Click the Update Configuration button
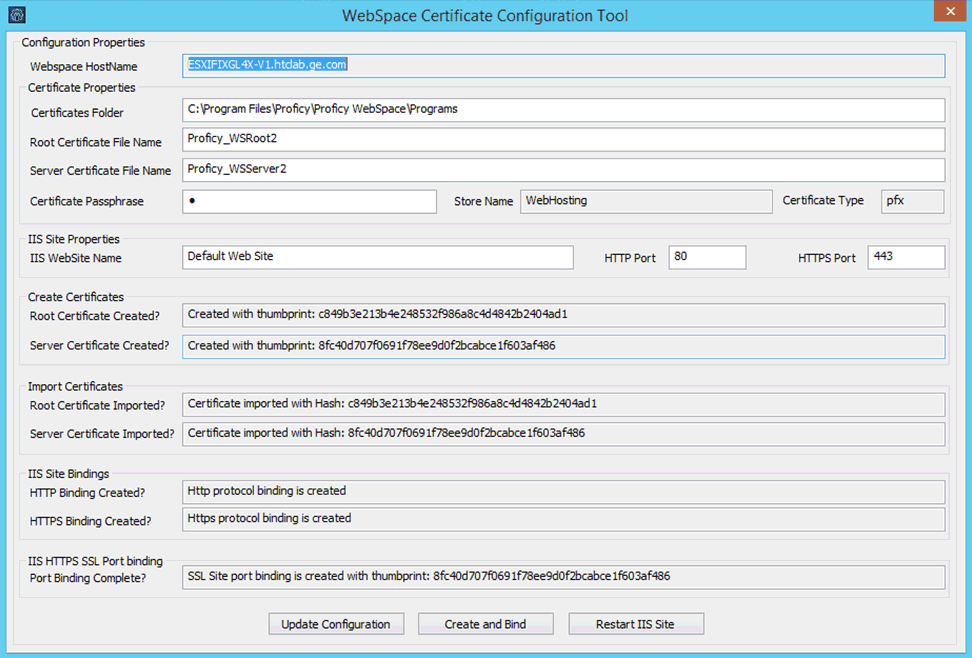 pyautogui.click(x=336, y=624)
